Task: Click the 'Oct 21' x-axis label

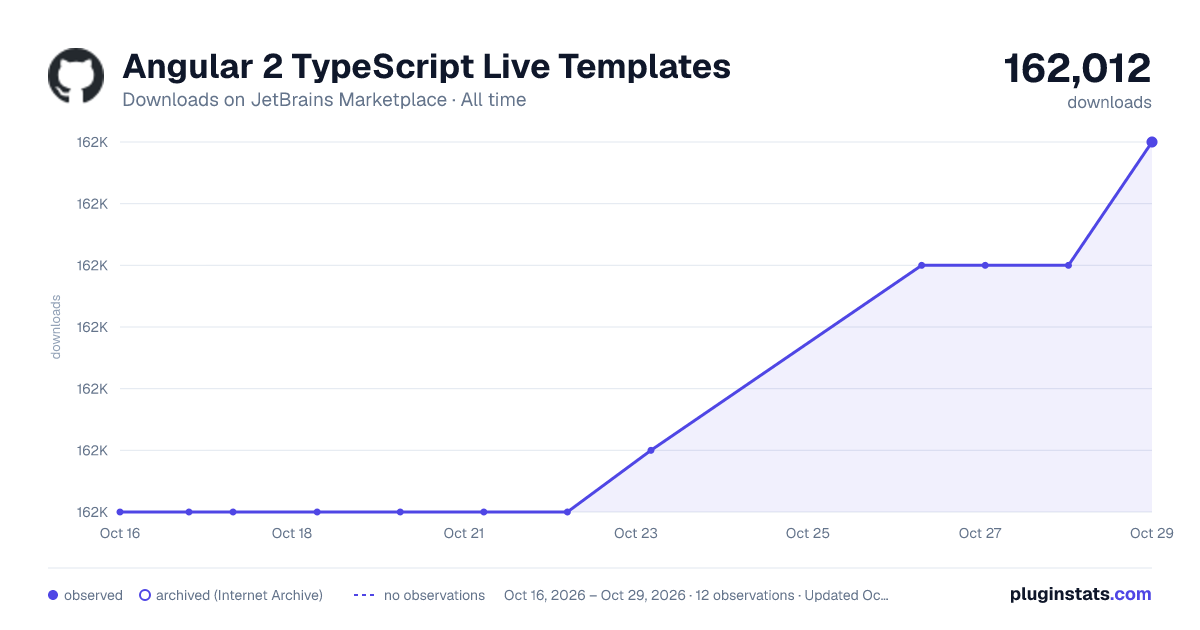Action: pyautogui.click(x=464, y=533)
